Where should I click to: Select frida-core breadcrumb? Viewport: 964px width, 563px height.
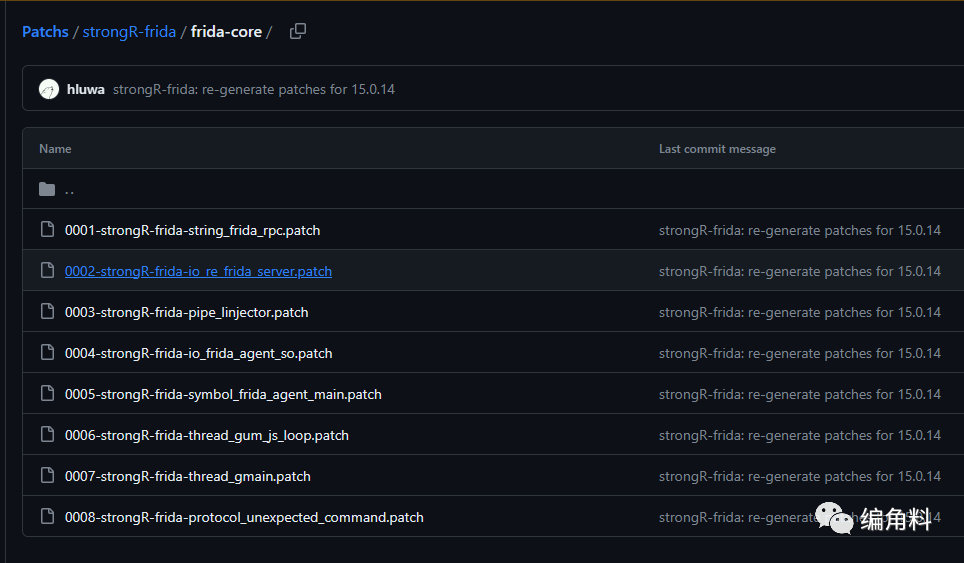(226, 31)
